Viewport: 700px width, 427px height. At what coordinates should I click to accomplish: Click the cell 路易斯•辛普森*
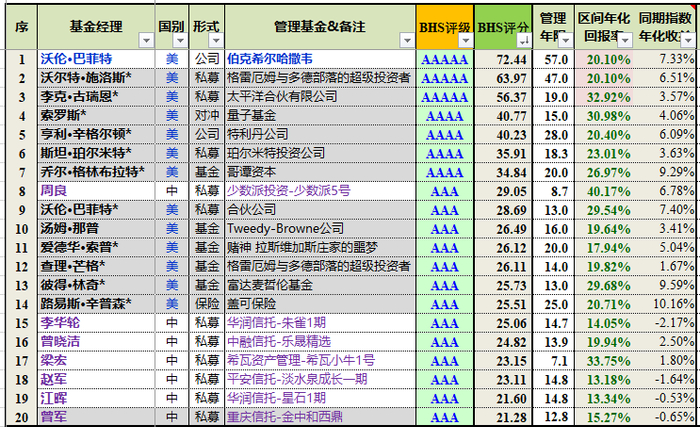click(x=96, y=304)
